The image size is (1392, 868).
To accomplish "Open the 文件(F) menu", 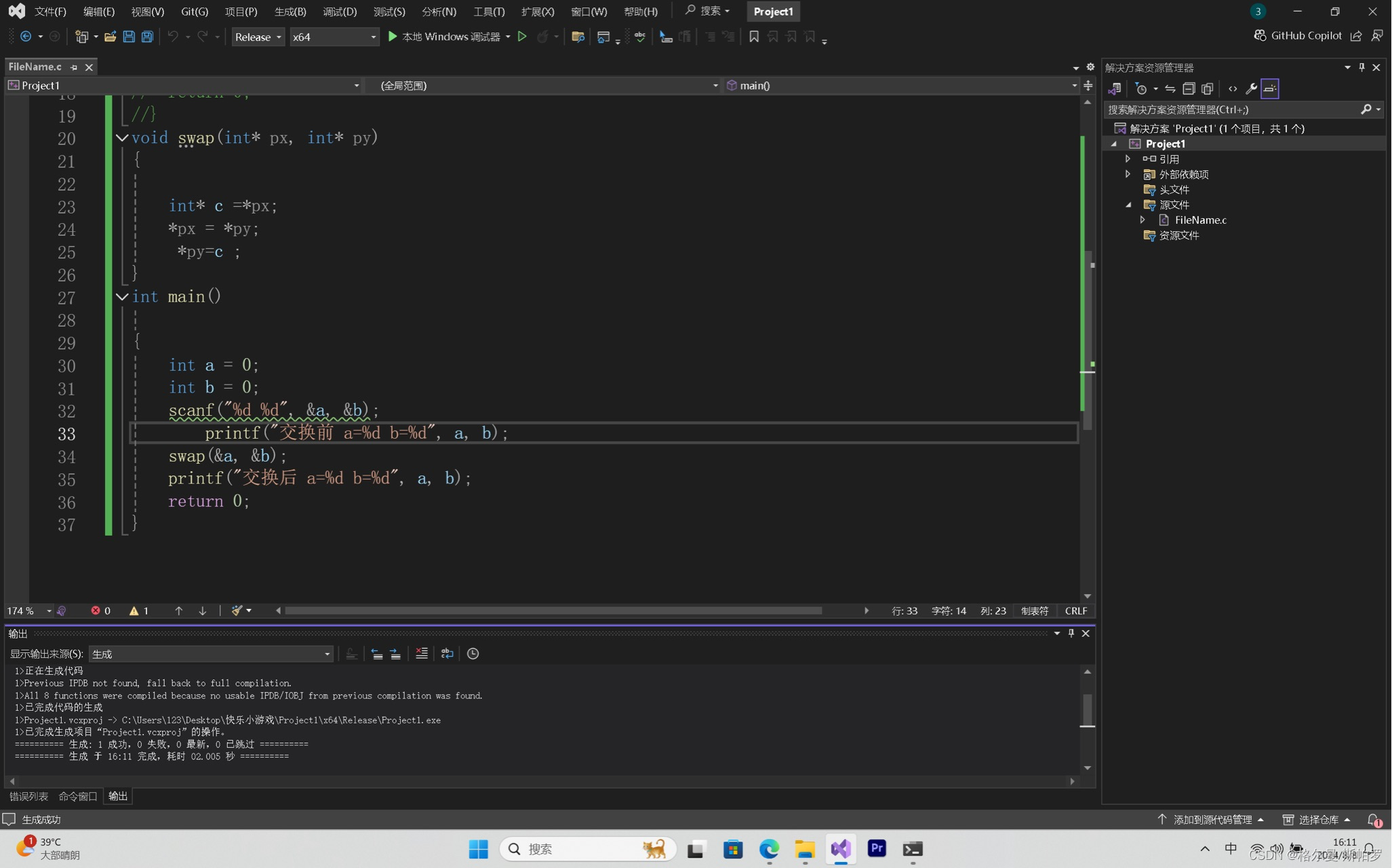I will 50,12.
